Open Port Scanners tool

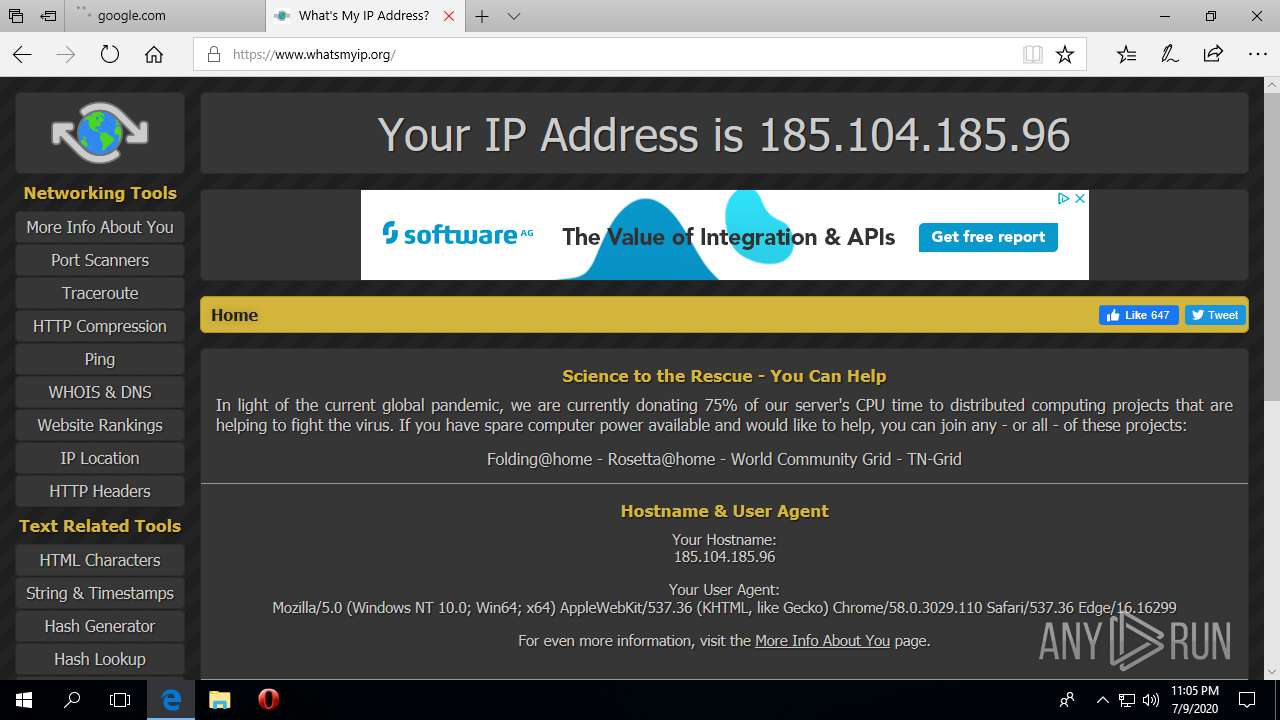coord(100,260)
